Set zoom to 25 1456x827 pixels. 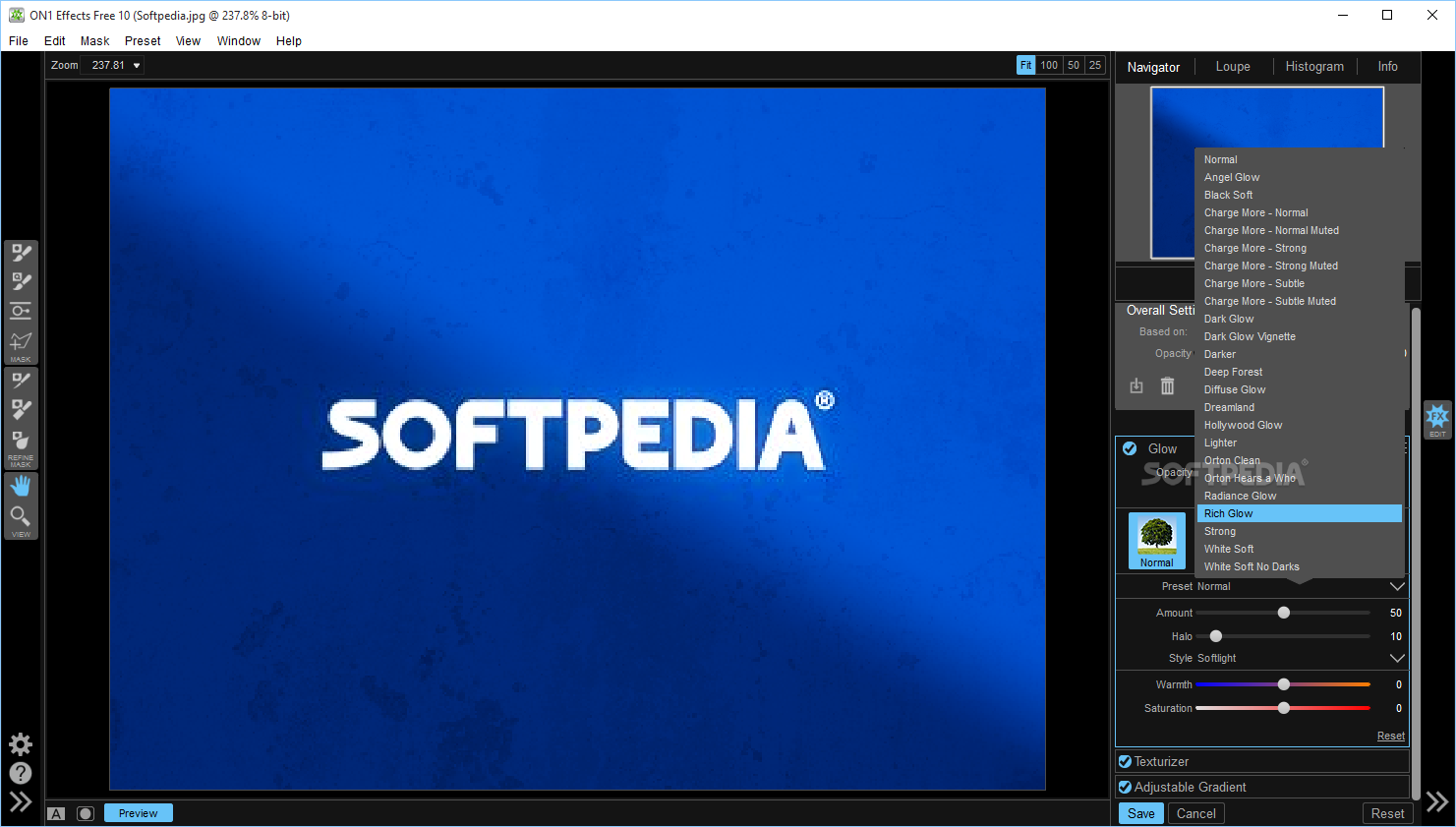tap(1095, 65)
